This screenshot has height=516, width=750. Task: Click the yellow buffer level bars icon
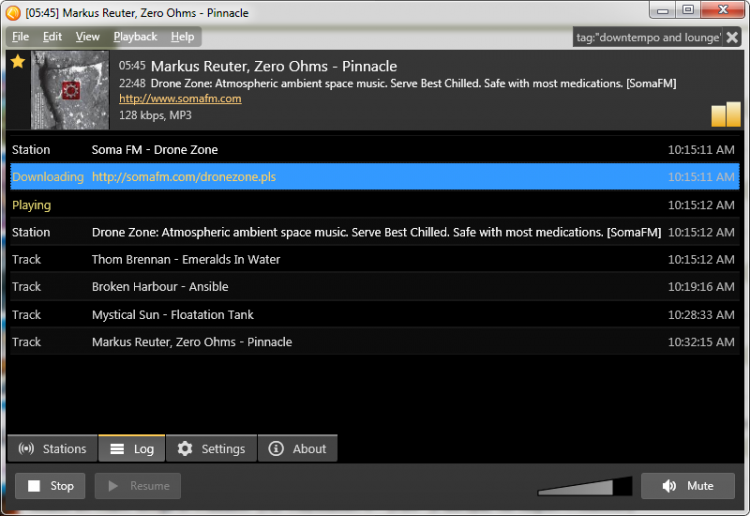click(x=726, y=114)
